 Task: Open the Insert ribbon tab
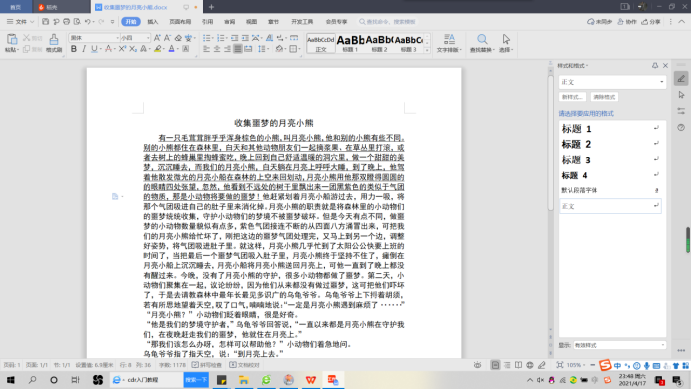(x=153, y=22)
